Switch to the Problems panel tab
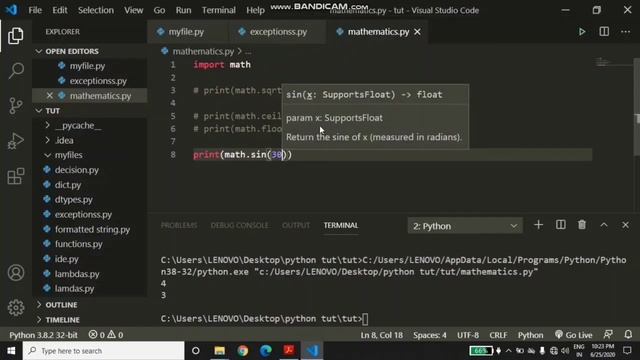 pos(179,225)
